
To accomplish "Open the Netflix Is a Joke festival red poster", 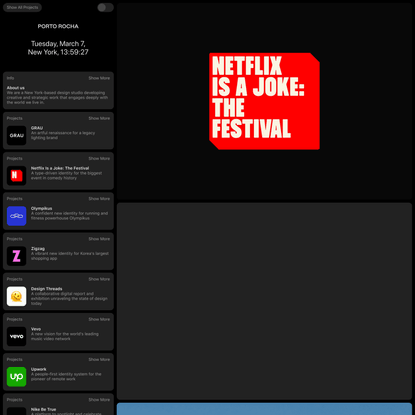I will [264, 101].
